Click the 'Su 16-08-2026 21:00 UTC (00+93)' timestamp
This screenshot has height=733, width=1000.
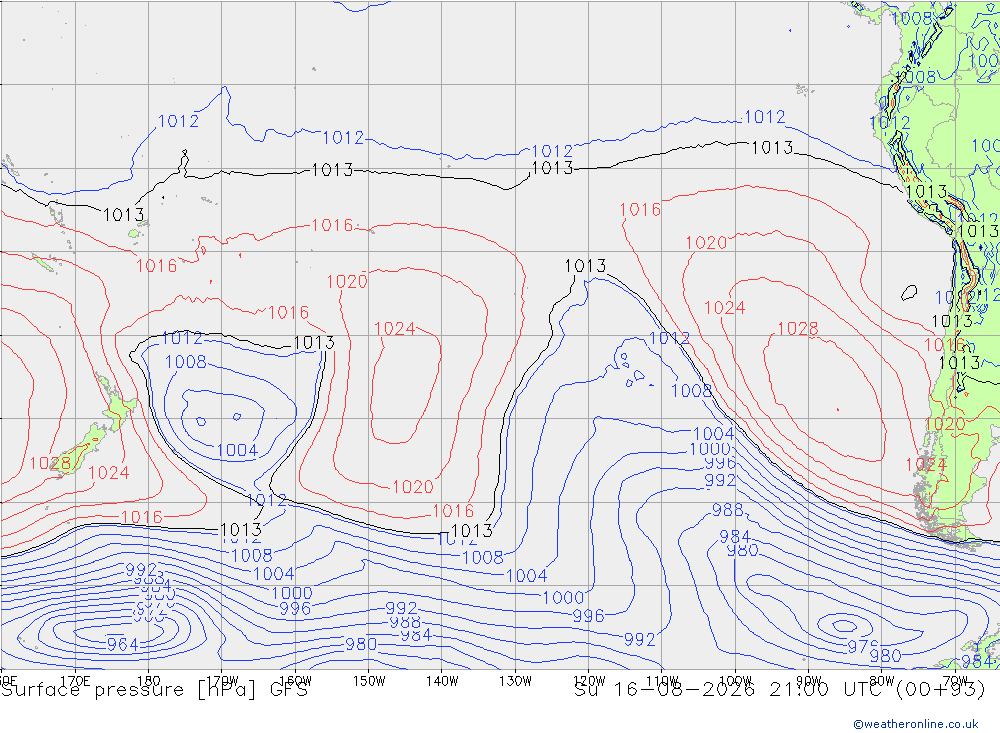coord(779,690)
